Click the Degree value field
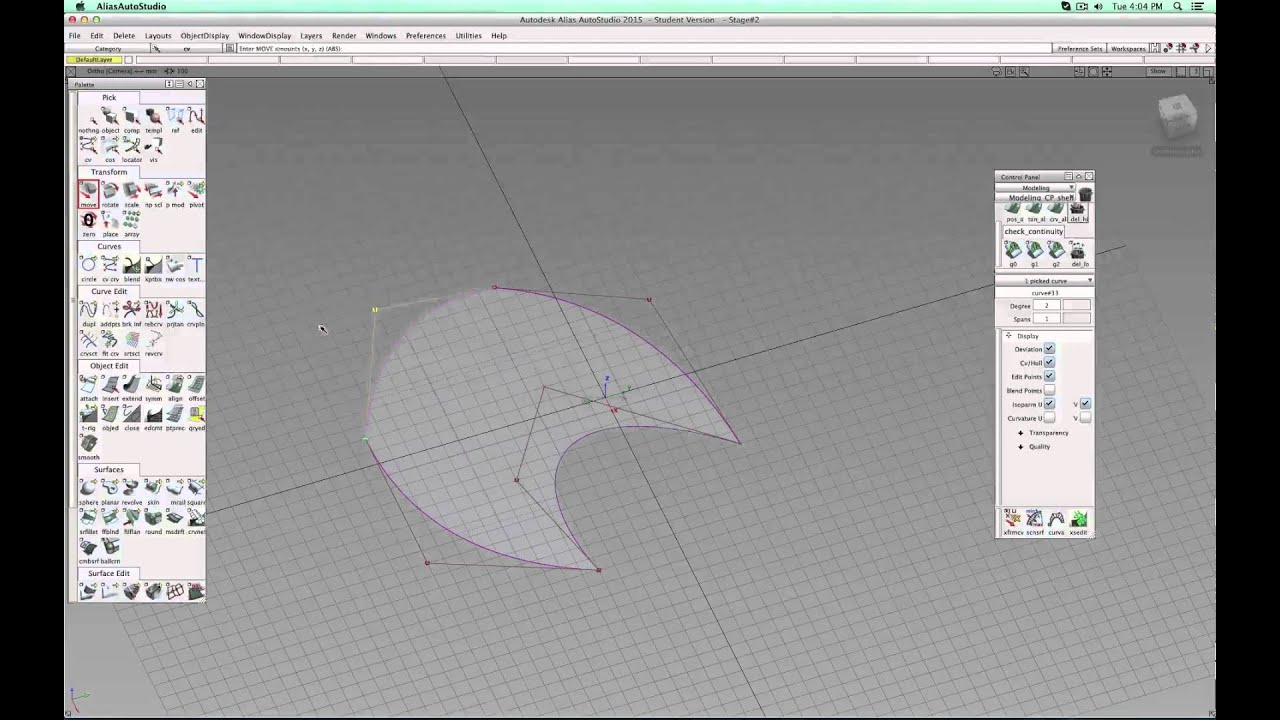 1047,306
